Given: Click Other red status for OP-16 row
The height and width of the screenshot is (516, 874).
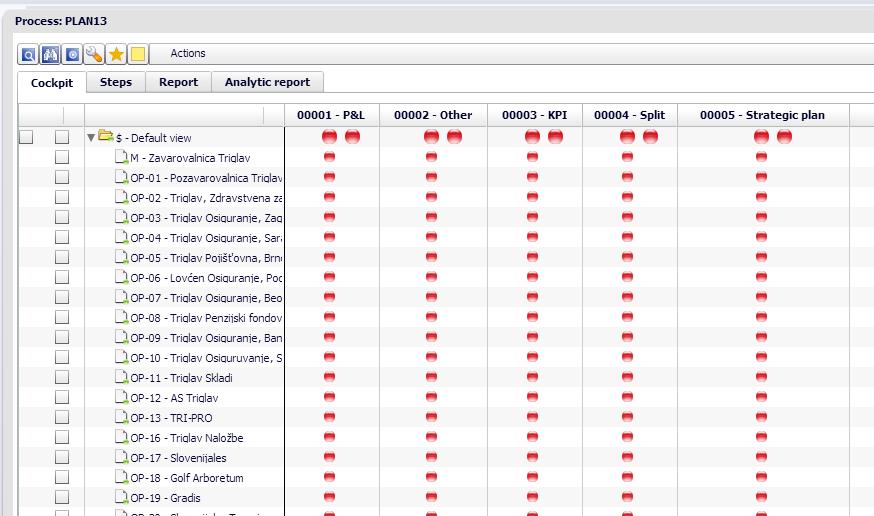Looking at the screenshot, I should (x=431, y=437).
